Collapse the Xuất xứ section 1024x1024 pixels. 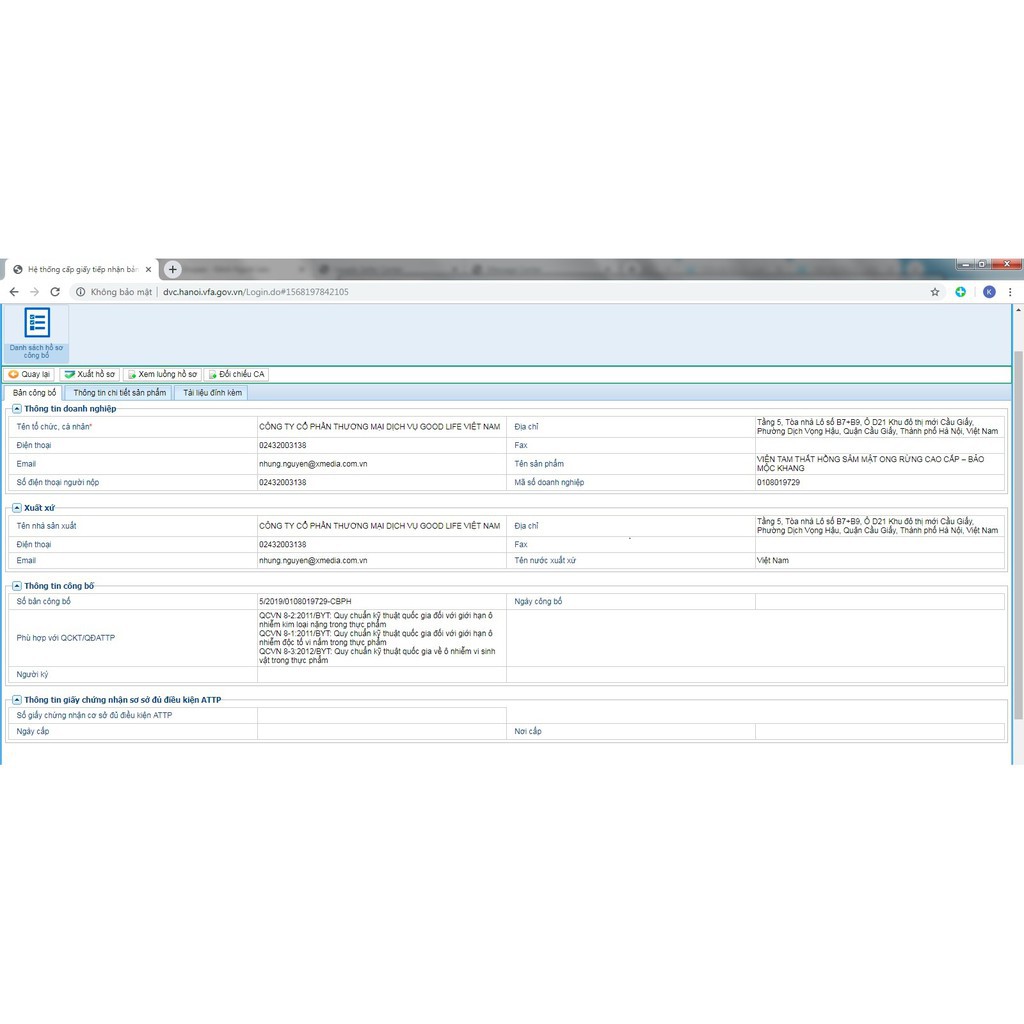point(17,508)
